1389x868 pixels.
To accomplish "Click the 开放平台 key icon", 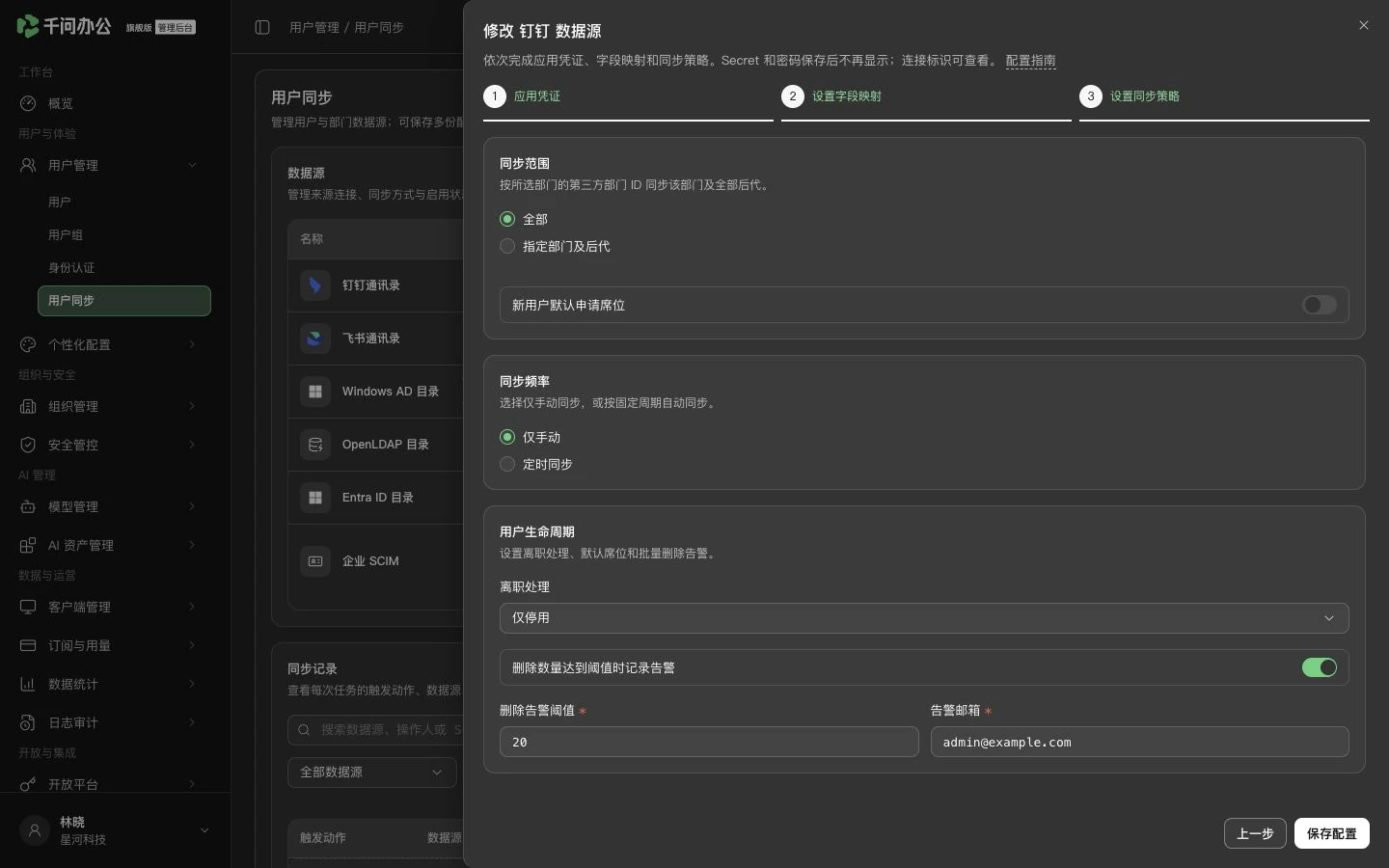I will [x=28, y=784].
